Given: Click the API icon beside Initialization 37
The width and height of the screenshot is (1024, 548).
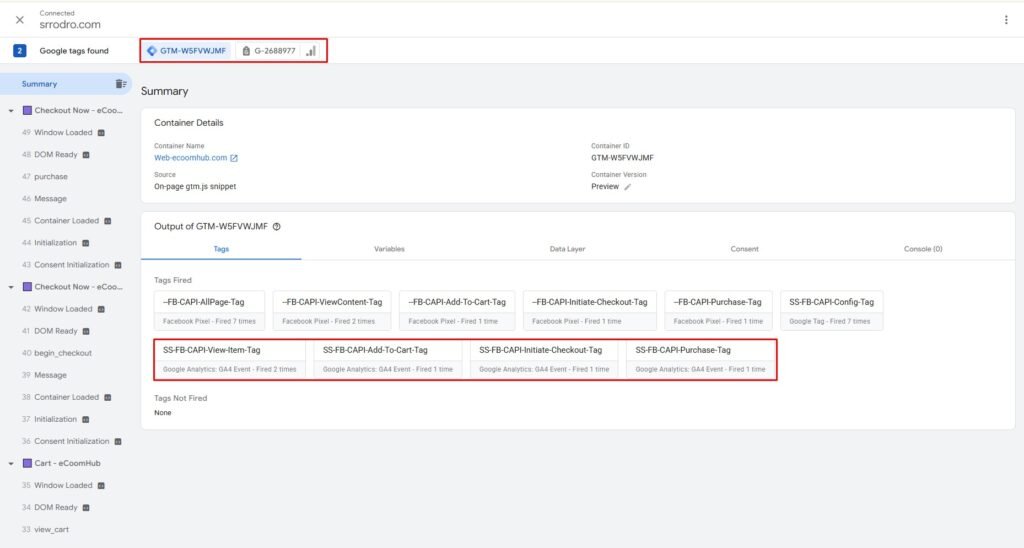Looking at the screenshot, I should coord(86,419).
